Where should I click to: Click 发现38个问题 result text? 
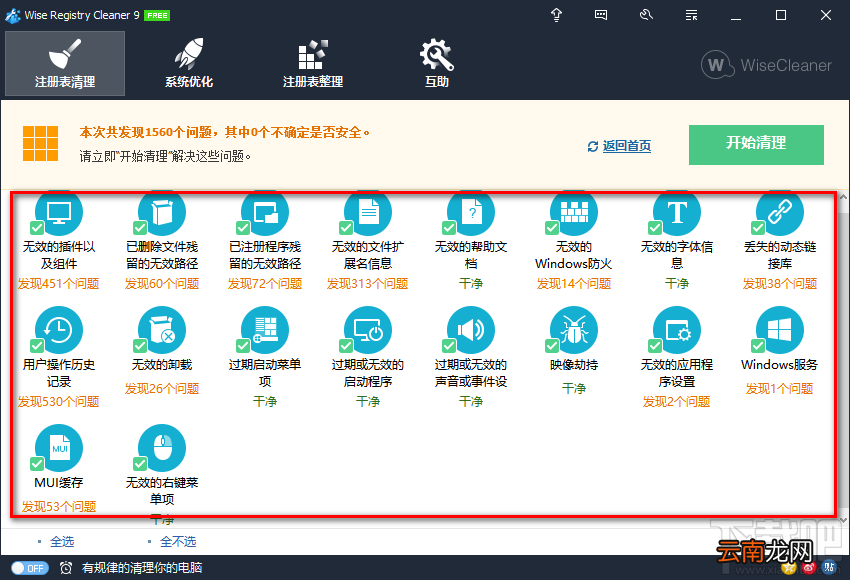pyautogui.click(x=780, y=283)
